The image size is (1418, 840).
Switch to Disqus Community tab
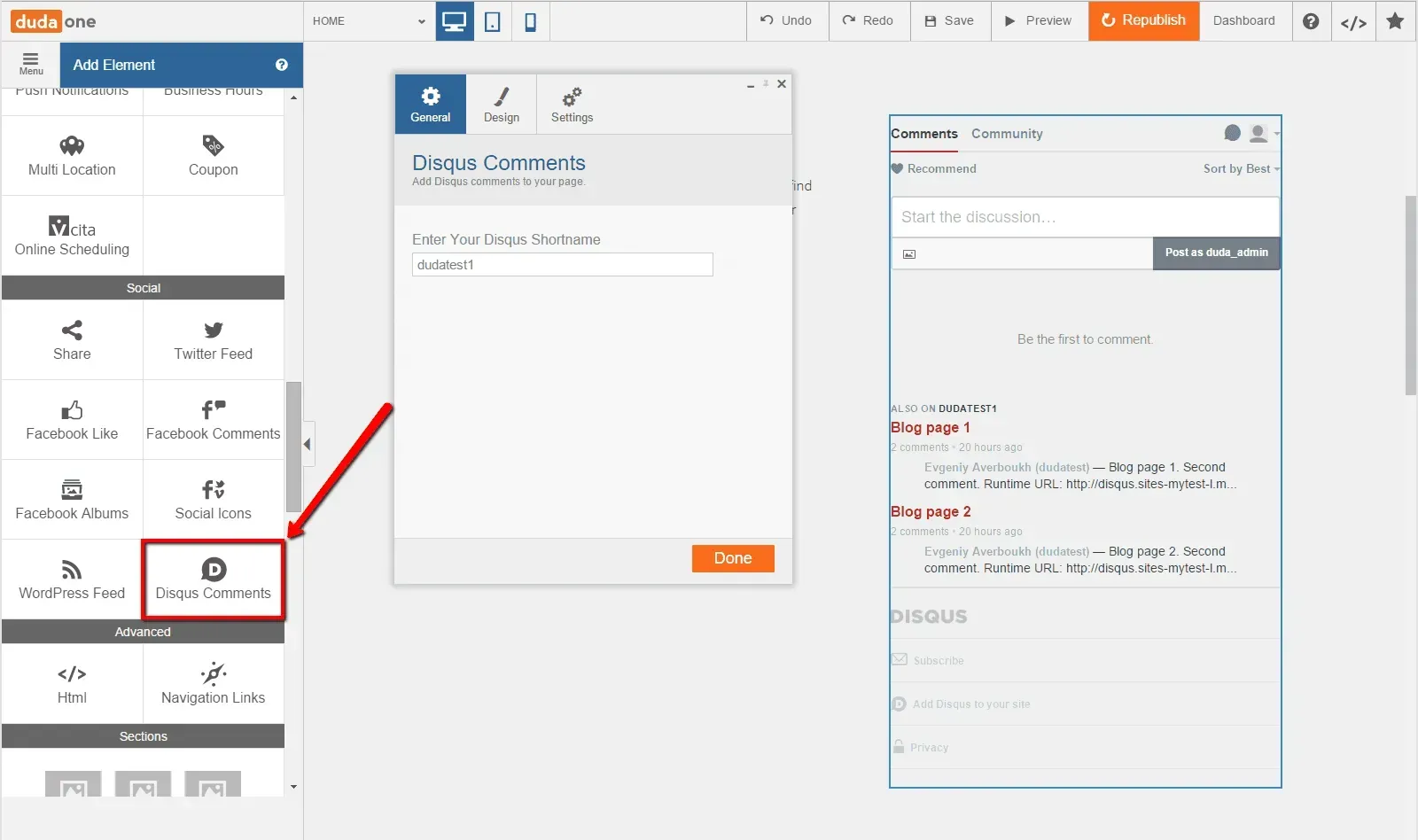1007,134
